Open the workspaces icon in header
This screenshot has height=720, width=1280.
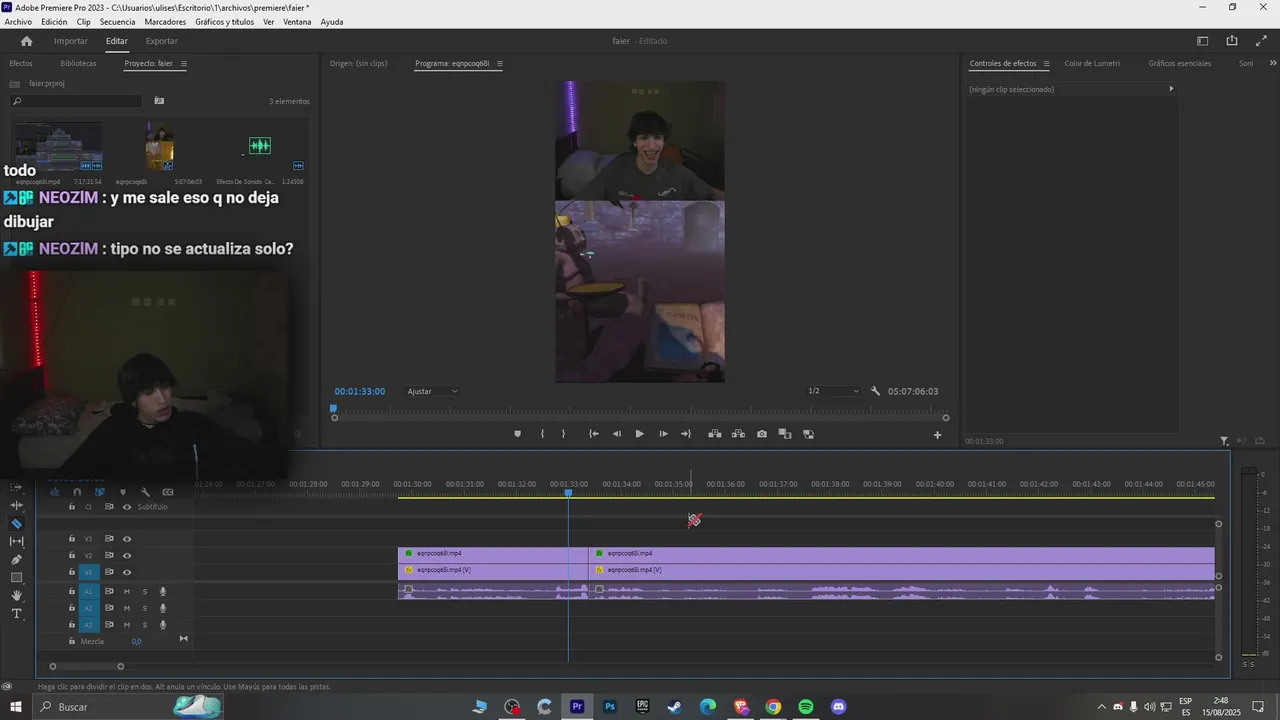(x=1203, y=41)
